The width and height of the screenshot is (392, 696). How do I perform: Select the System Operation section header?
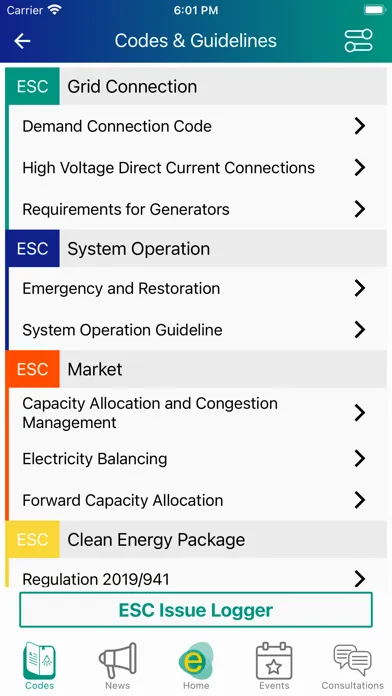(196, 249)
